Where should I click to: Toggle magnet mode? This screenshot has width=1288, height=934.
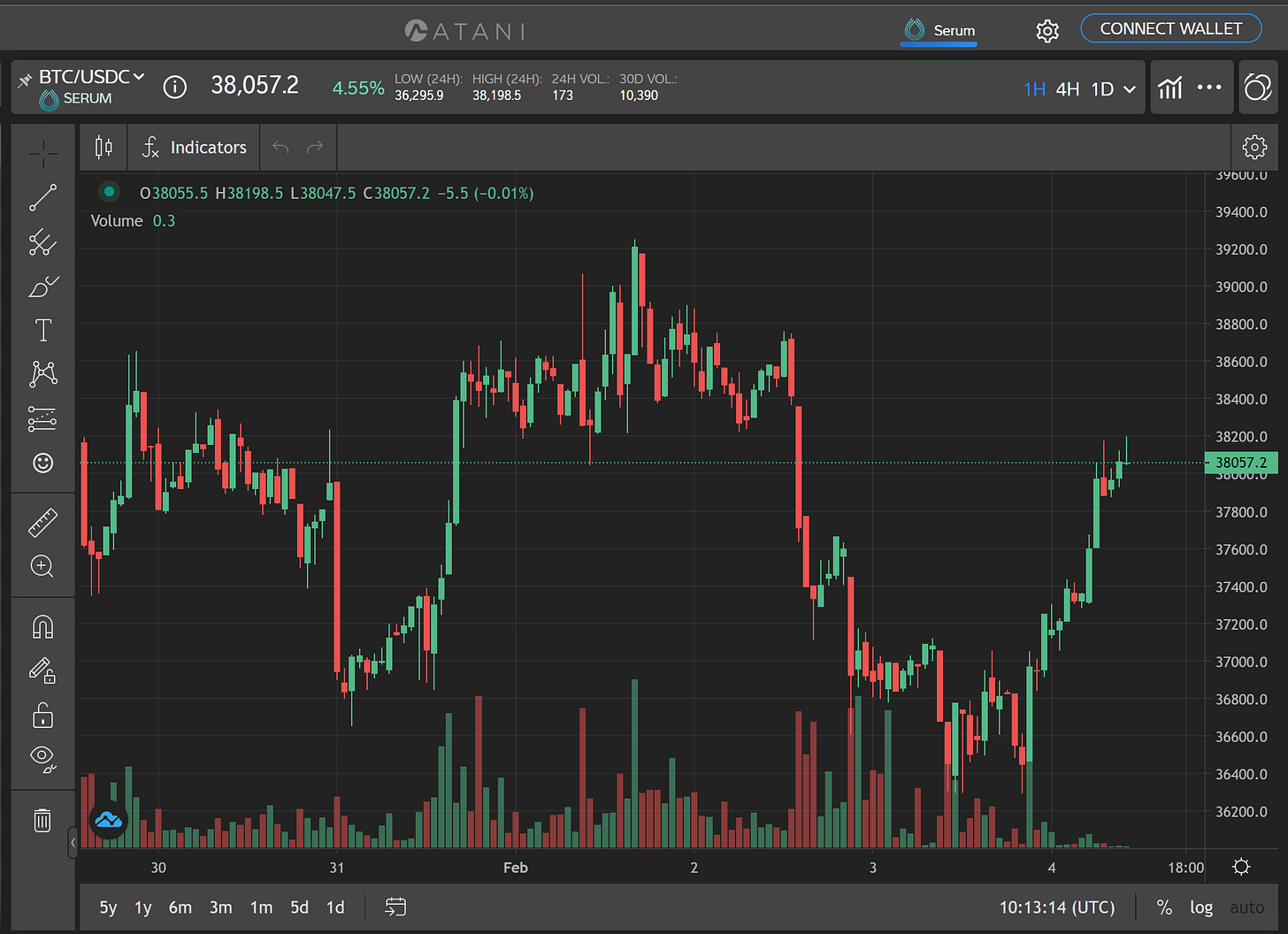point(42,627)
